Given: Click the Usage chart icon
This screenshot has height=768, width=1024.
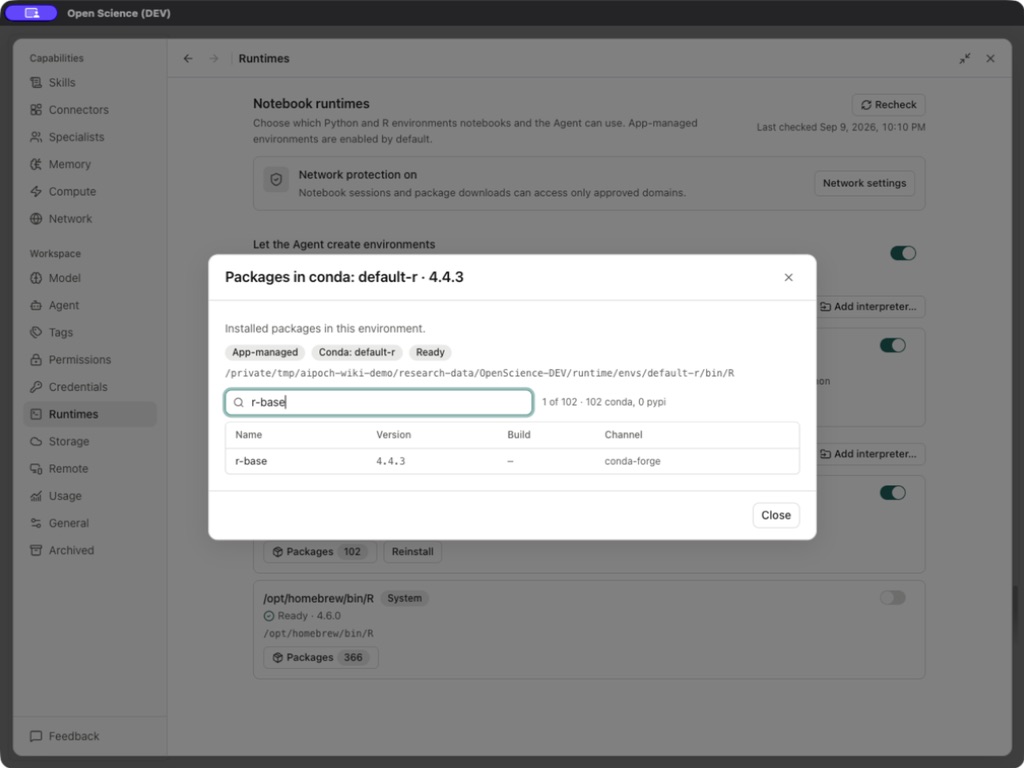Looking at the screenshot, I should pyautogui.click(x=36, y=496).
